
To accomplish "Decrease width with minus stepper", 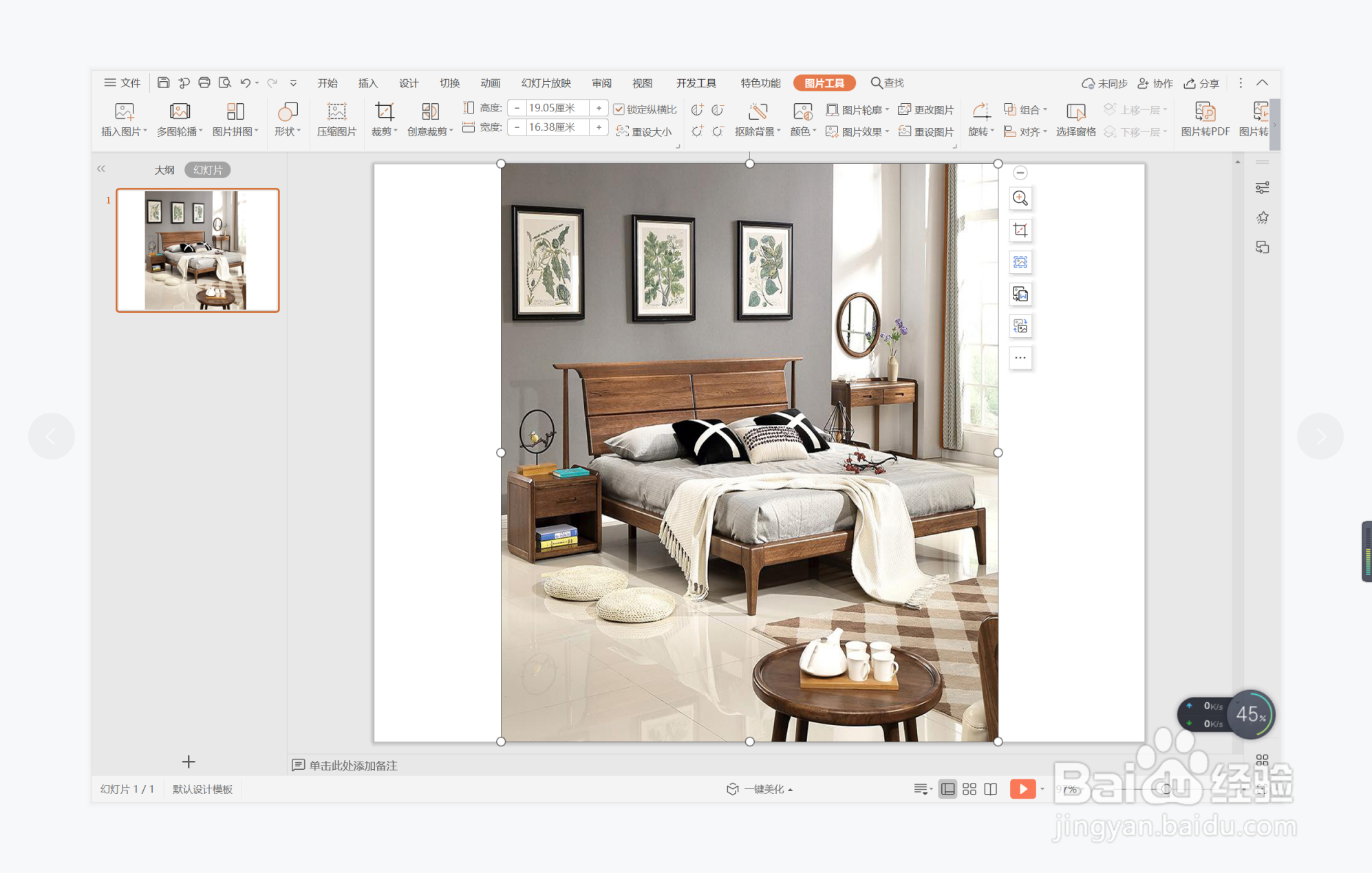I will pos(517,127).
